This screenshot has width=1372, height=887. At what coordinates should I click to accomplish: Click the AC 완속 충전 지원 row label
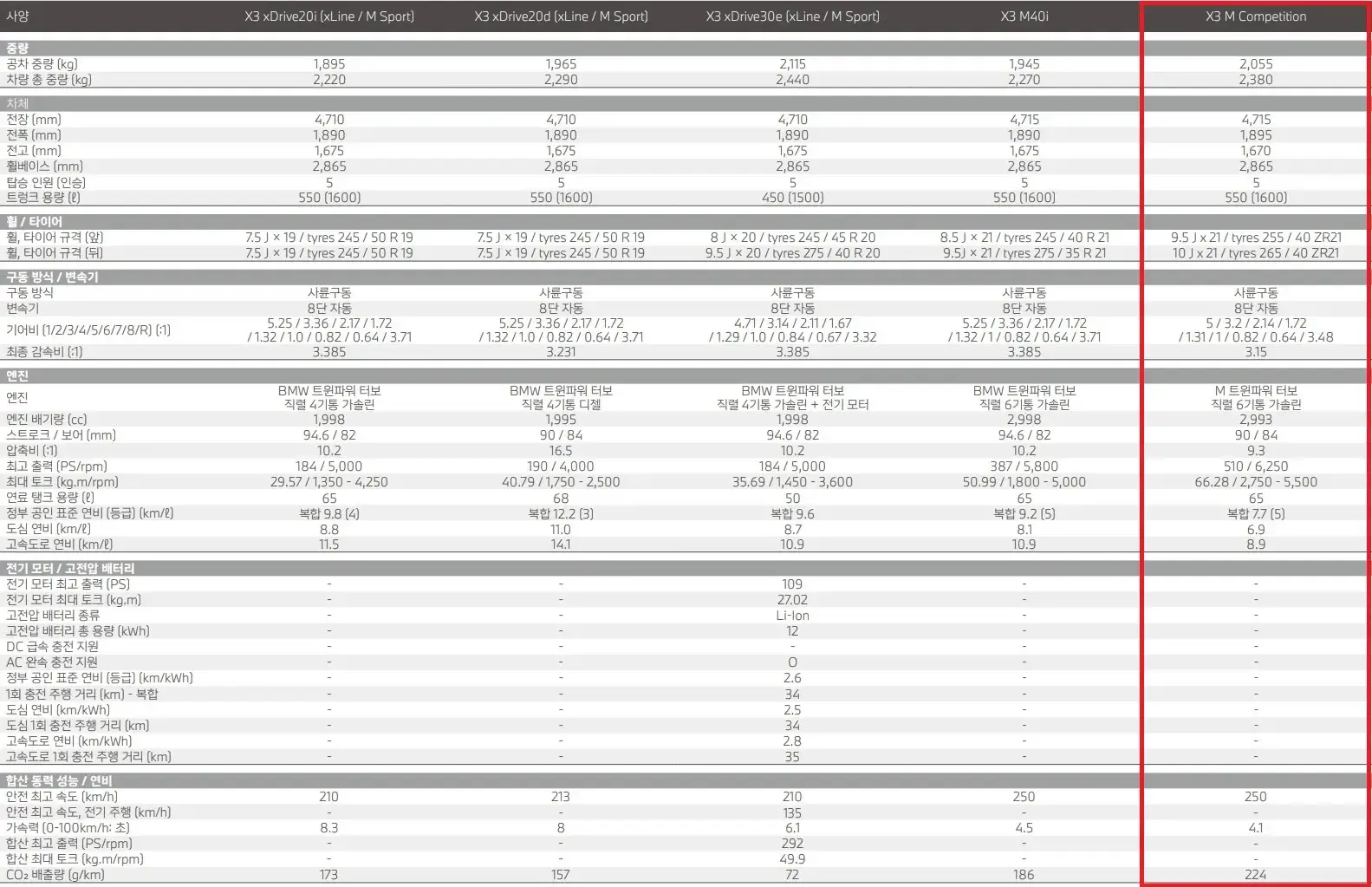[52, 662]
